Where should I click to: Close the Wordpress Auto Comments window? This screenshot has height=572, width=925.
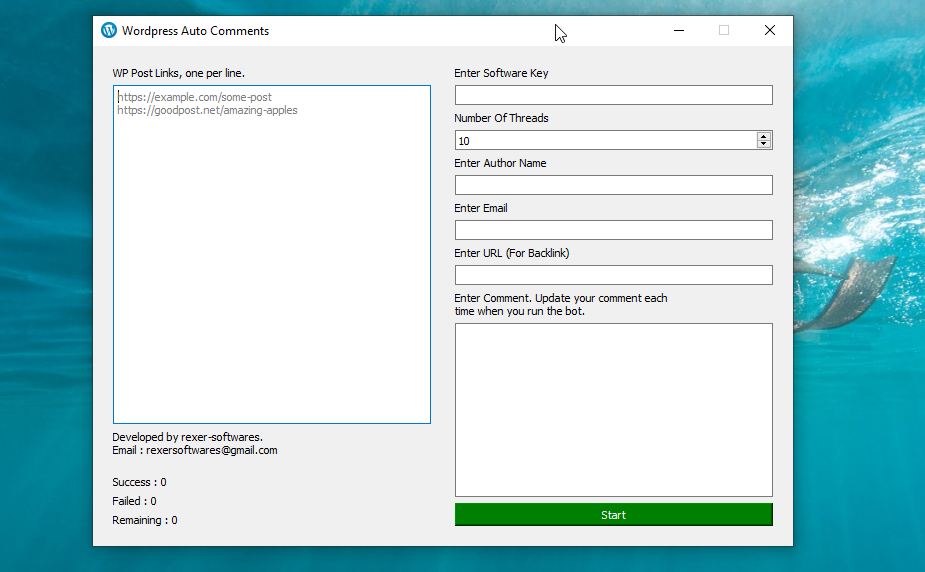(769, 30)
